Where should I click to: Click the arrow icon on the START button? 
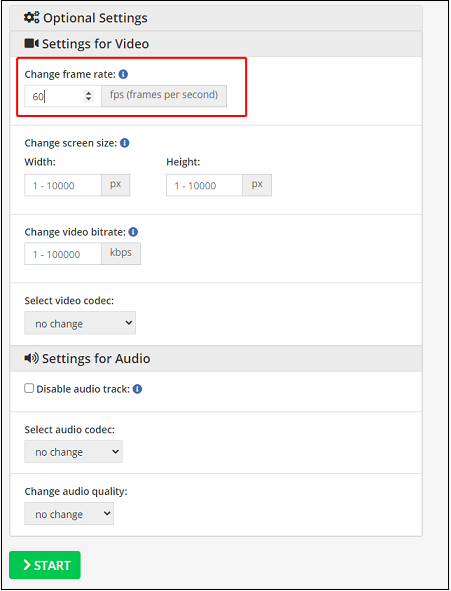[27, 565]
